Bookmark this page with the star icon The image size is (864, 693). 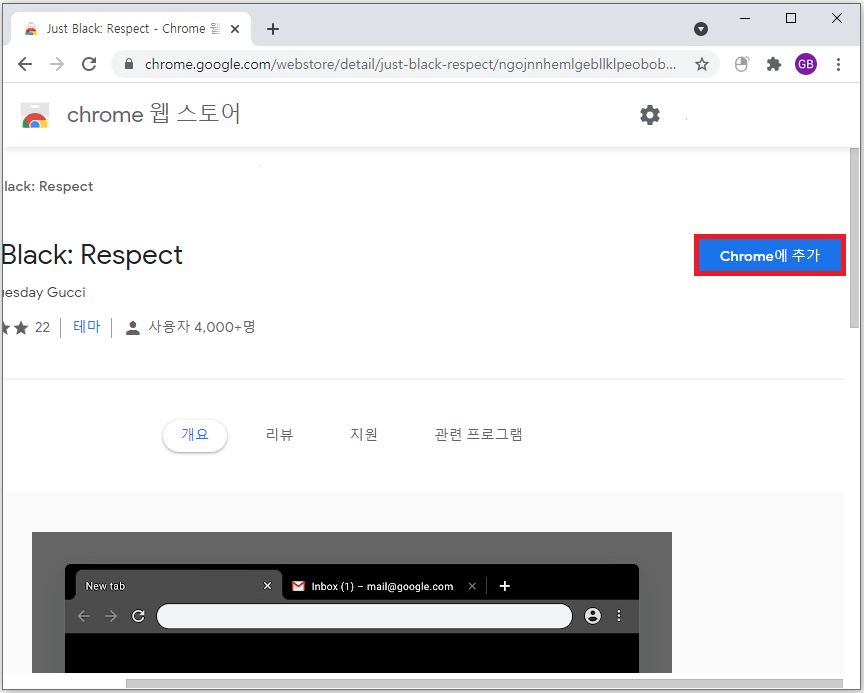[701, 64]
